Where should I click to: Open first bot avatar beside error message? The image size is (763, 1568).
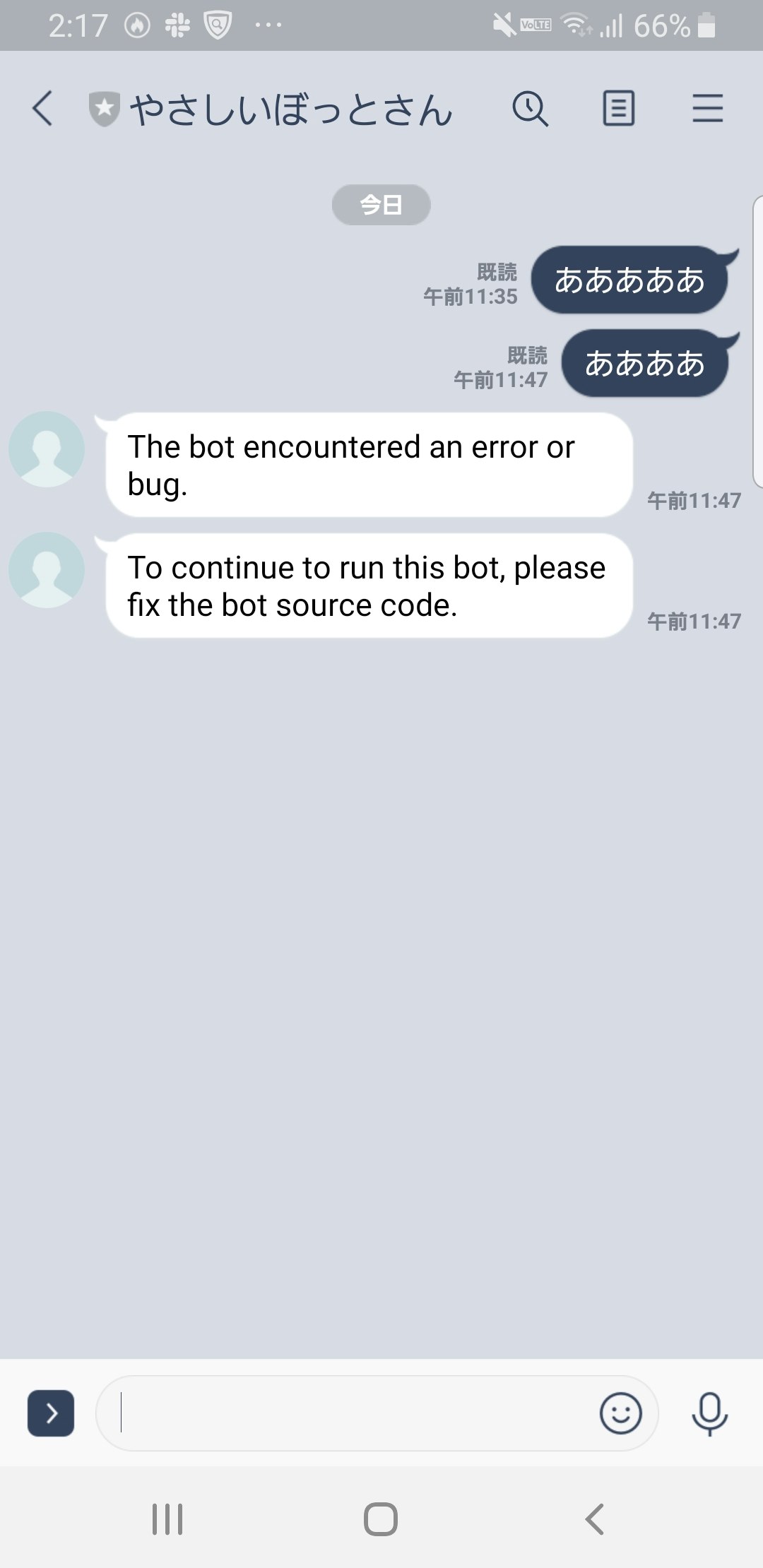[47, 449]
